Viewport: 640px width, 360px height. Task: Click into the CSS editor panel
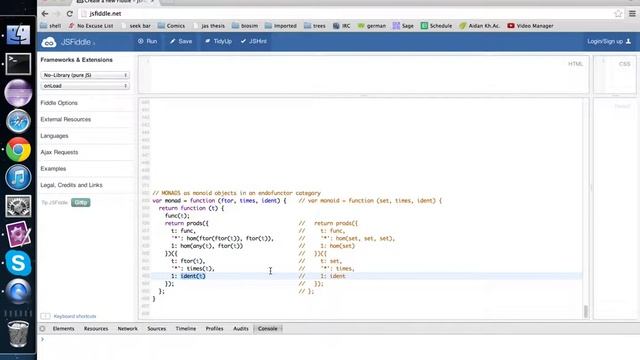[x=614, y=75]
